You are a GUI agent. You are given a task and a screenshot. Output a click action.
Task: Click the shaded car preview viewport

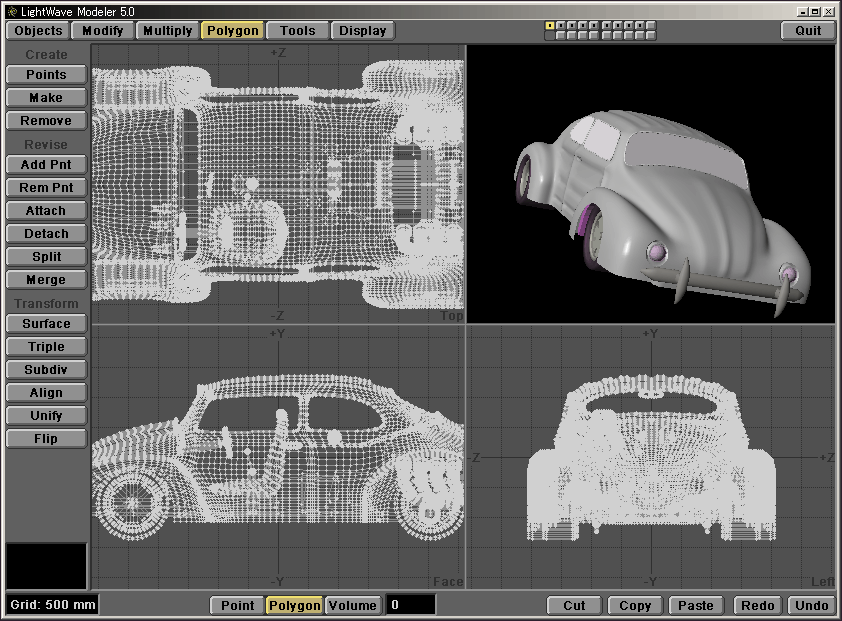point(651,184)
